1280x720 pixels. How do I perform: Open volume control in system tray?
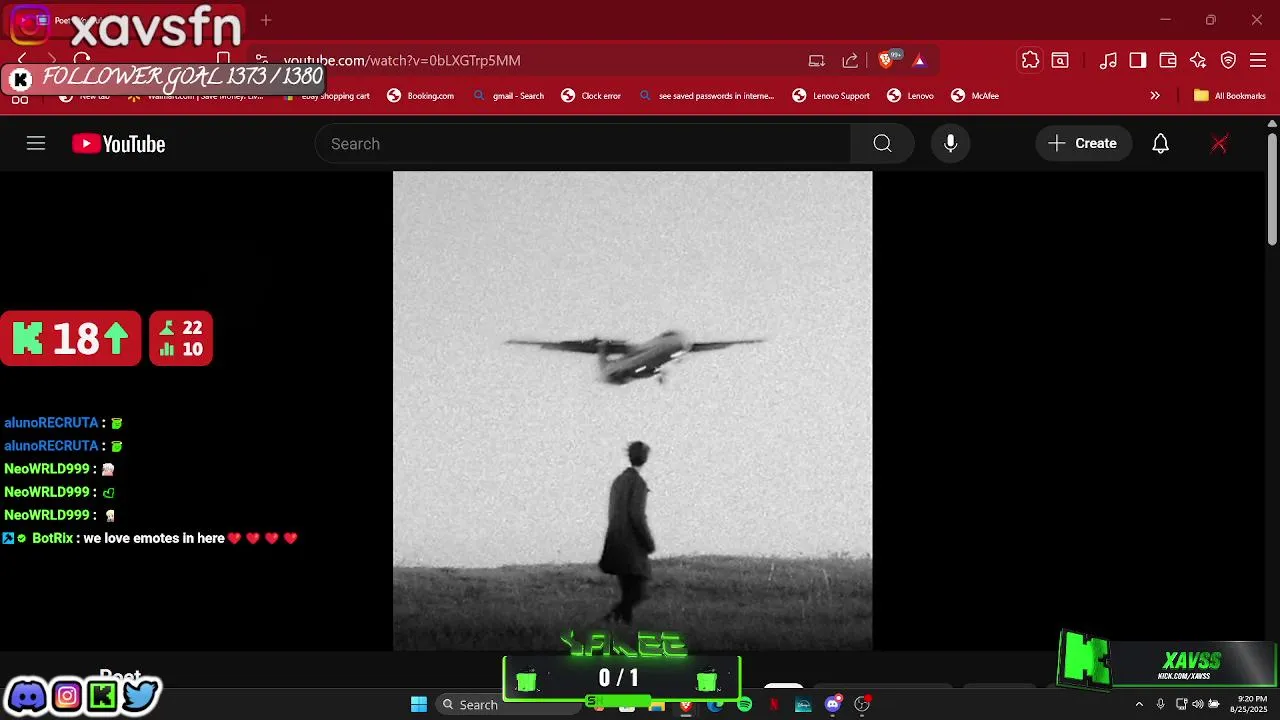click(1197, 704)
